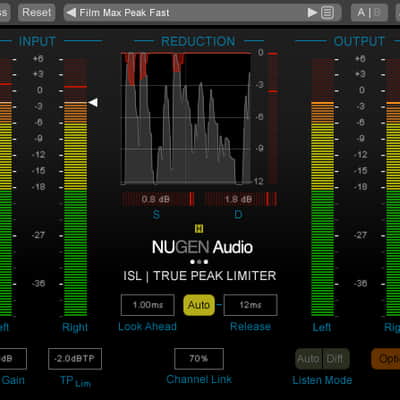Click the reduction history graph
400x400 pixels.
[x=186, y=118]
